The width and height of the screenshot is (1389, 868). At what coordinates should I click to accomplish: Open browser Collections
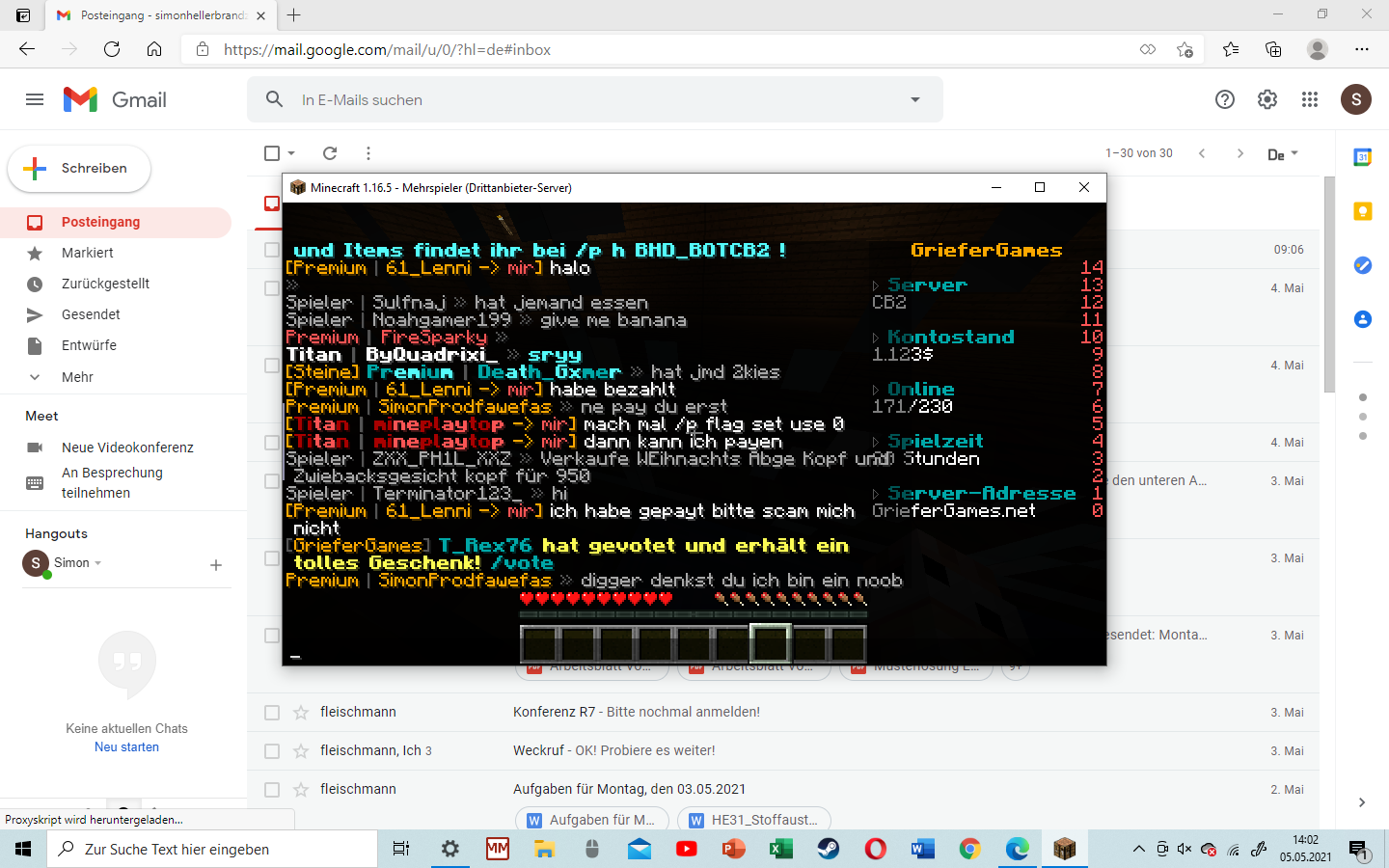[x=1273, y=49]
